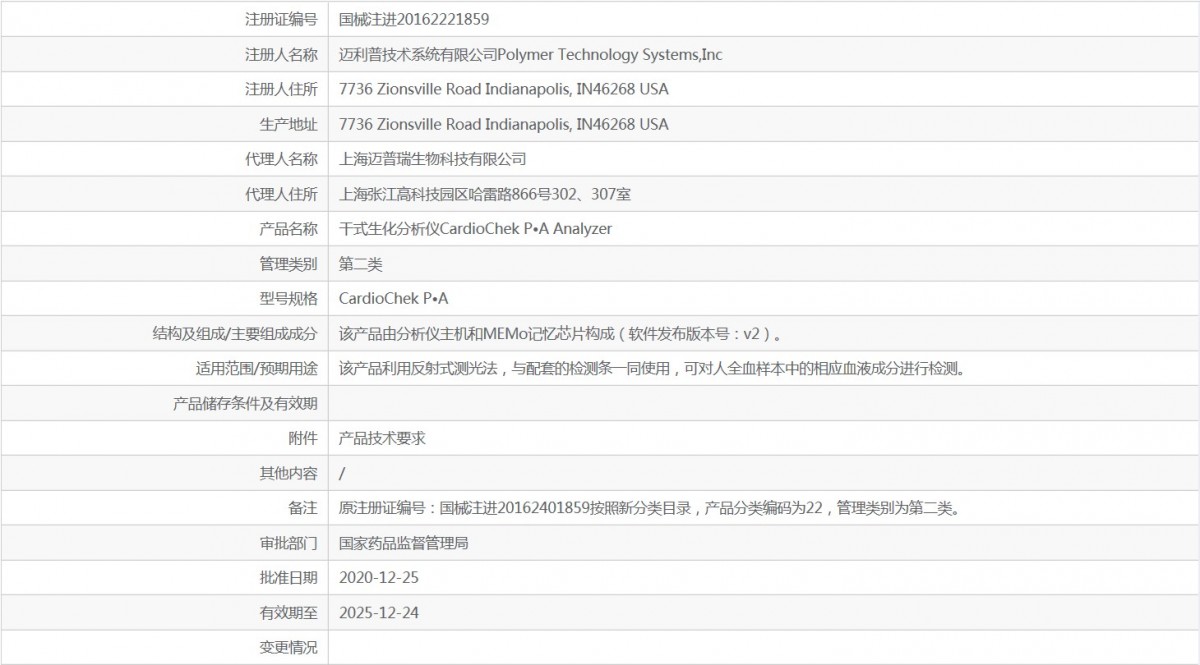Click the 产品储存条件及有效期 label
This screenshot has width=1200, height=665.
[x=246, y=403]
